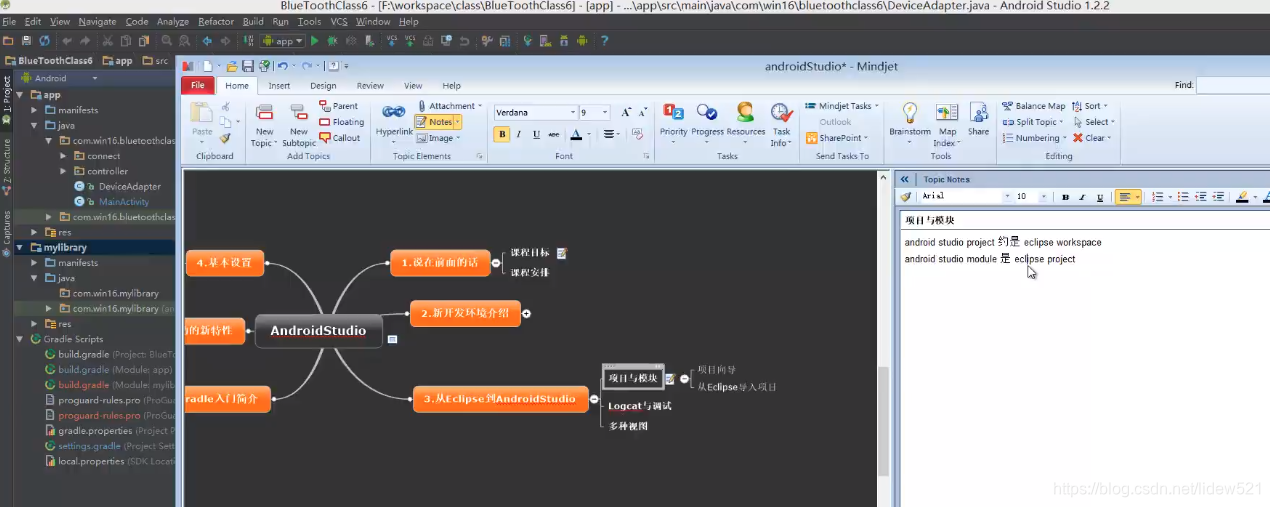Collapse the Topic Notes pane with double chevron

point(905,179)
